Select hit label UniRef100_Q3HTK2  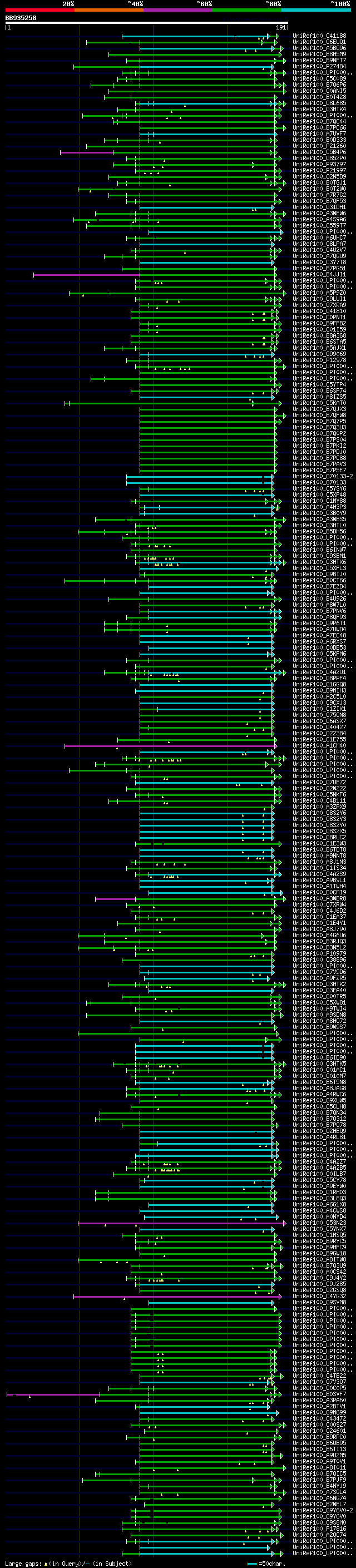pos(319,985)
